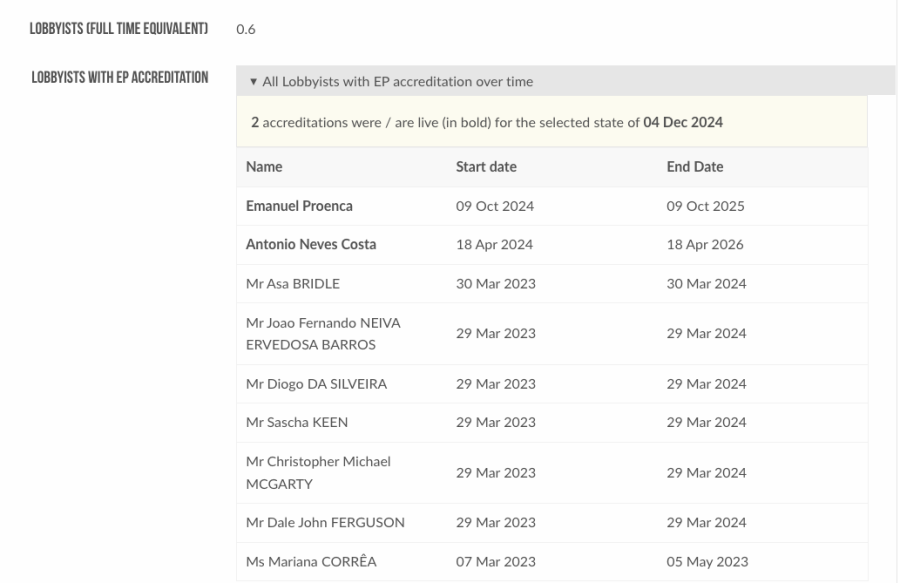Select Emanuel Proenca name entry
The width and height of the screenshot is (900, 583).
coord(299,206)
